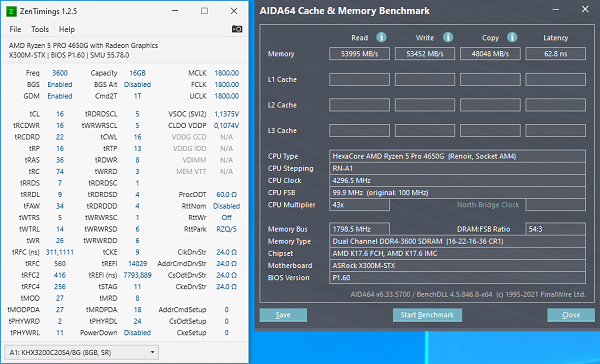Click the Motherboard ASRock X300M-STX field

pyautogui.click(x=457, y=265)
